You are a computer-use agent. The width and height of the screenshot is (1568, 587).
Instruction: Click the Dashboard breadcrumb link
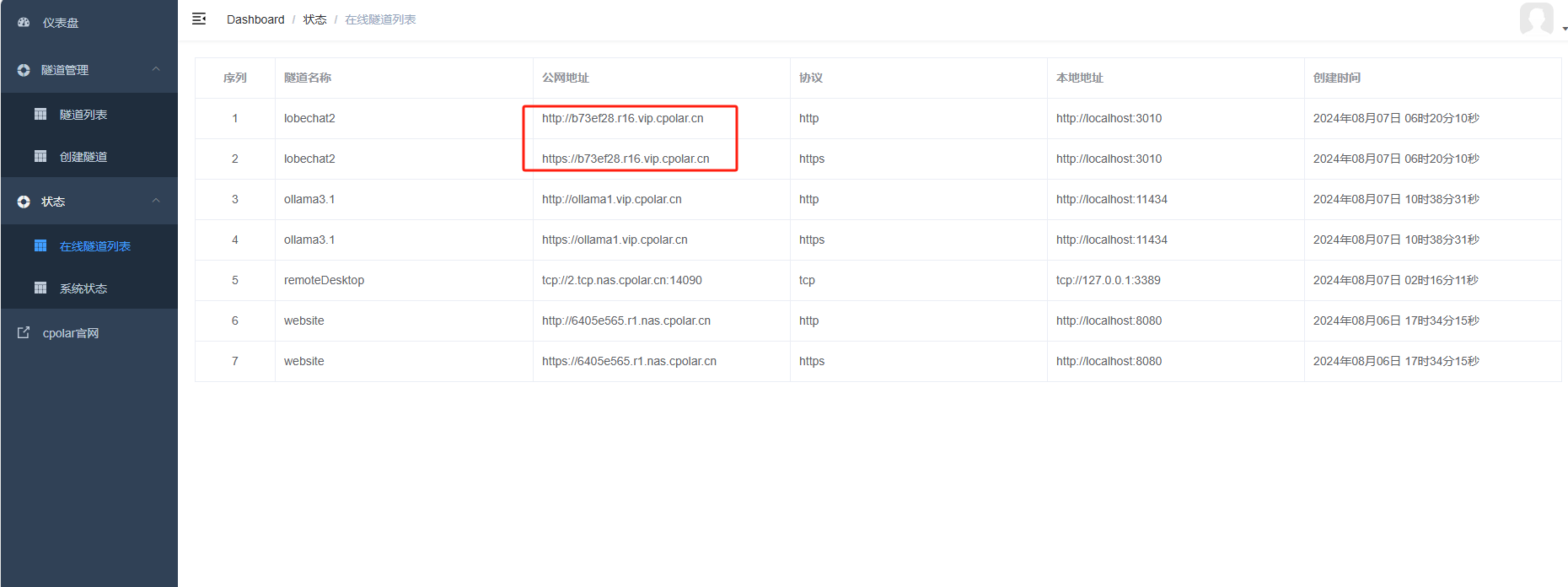(x=255, y=19)
